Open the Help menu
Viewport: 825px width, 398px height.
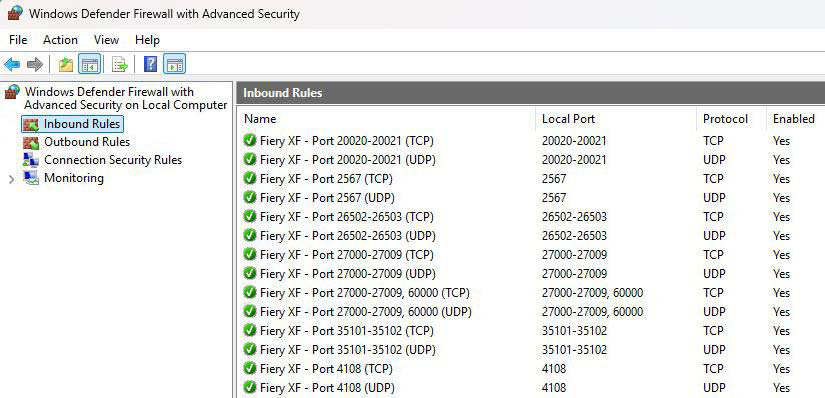tap(147, 40)
